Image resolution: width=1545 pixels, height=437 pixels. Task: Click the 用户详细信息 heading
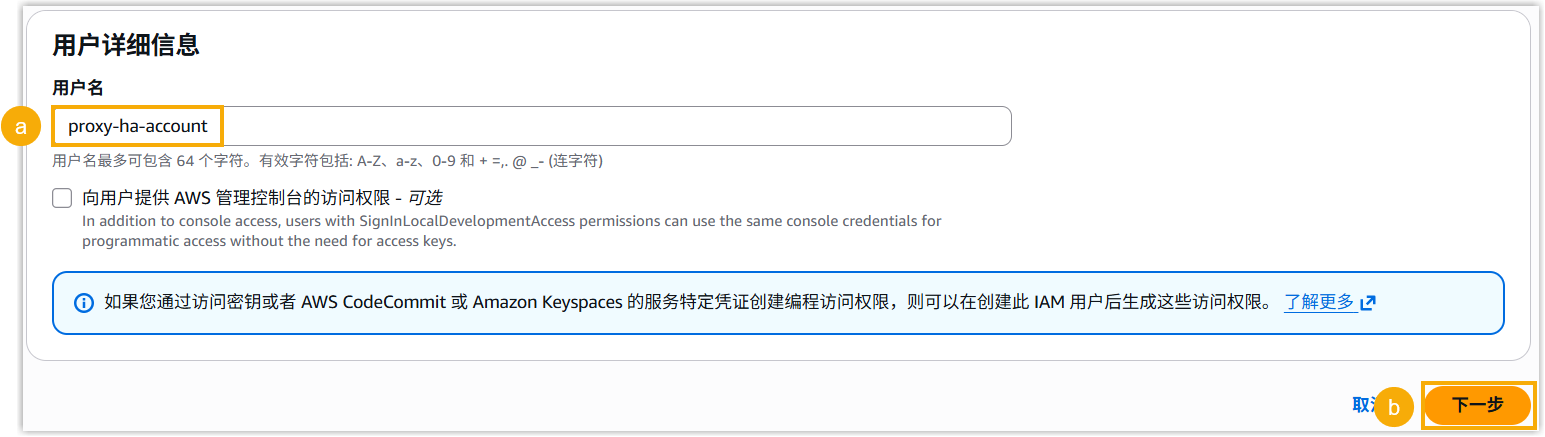(x=125, y=44)
